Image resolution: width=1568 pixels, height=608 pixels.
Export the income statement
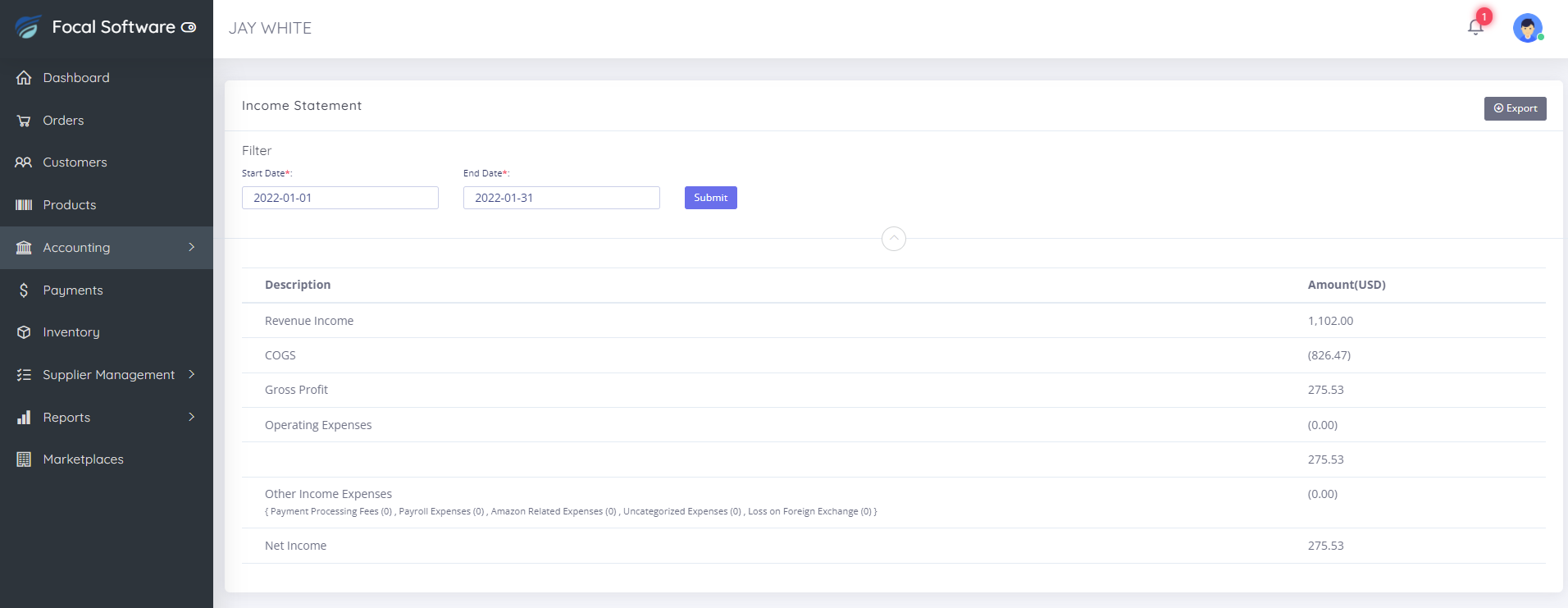click(1515, 108)
